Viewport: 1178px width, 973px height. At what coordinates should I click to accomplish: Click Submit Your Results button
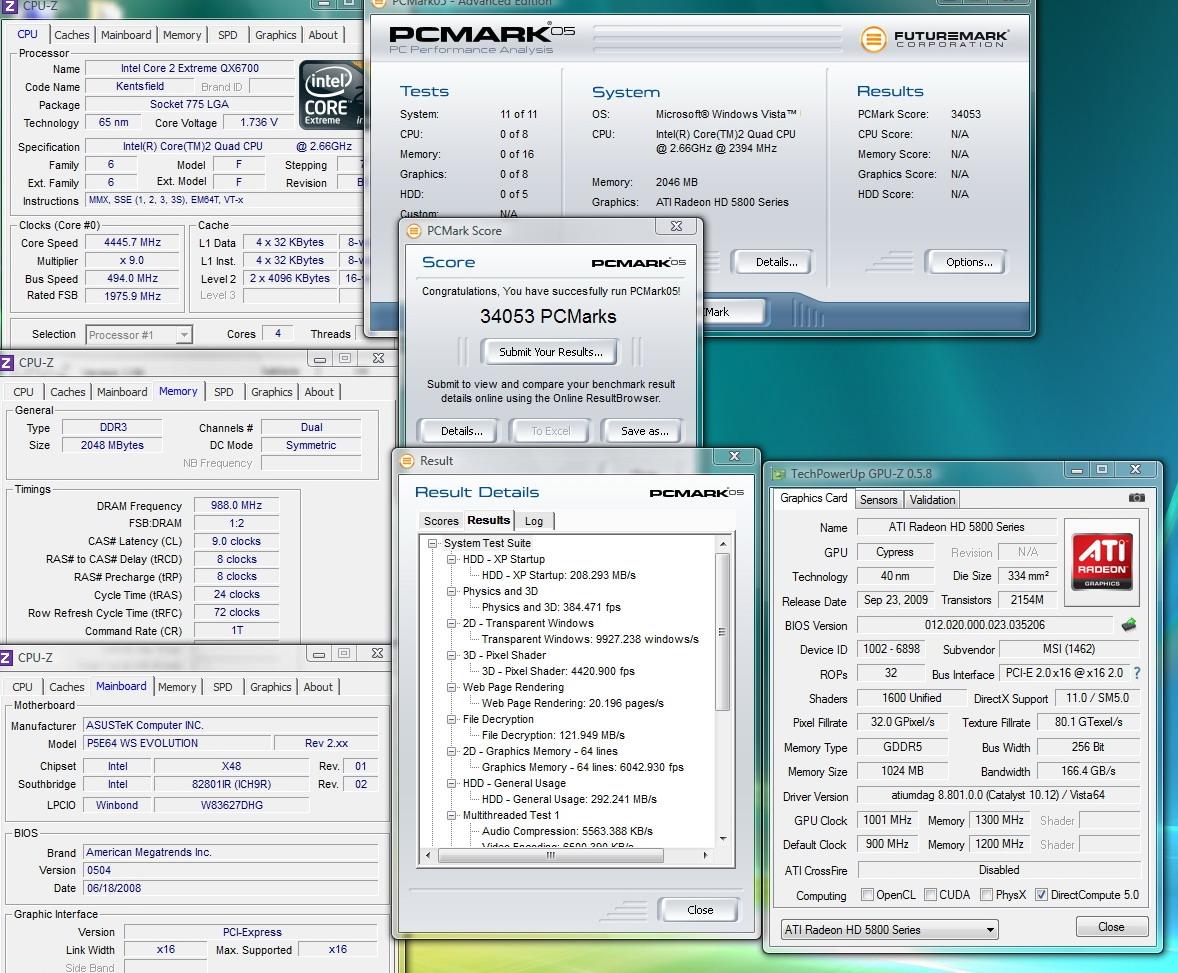click(x=551, y=352)
